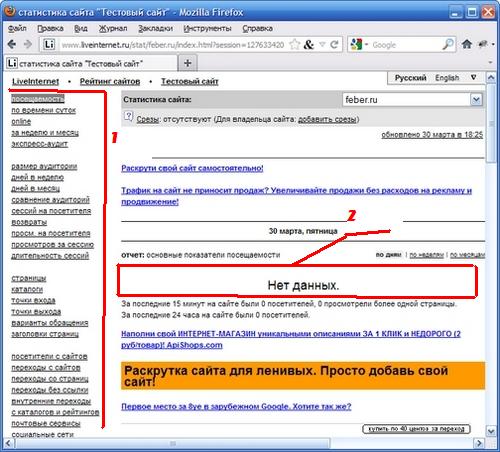Click the orange Раскрутка сайта для ленивых banner

tap(303, 376)
